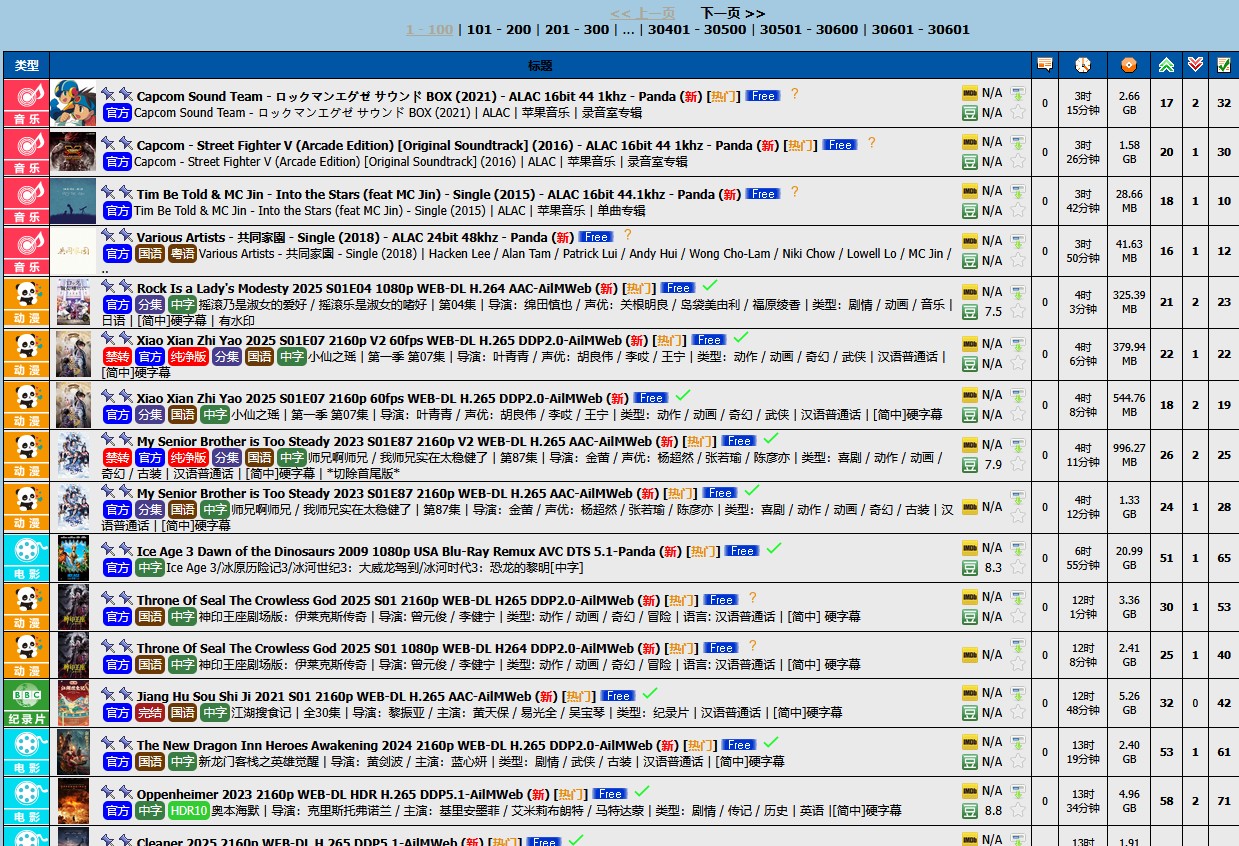Sort by time alive clock icon

[x=1083, y=65]
